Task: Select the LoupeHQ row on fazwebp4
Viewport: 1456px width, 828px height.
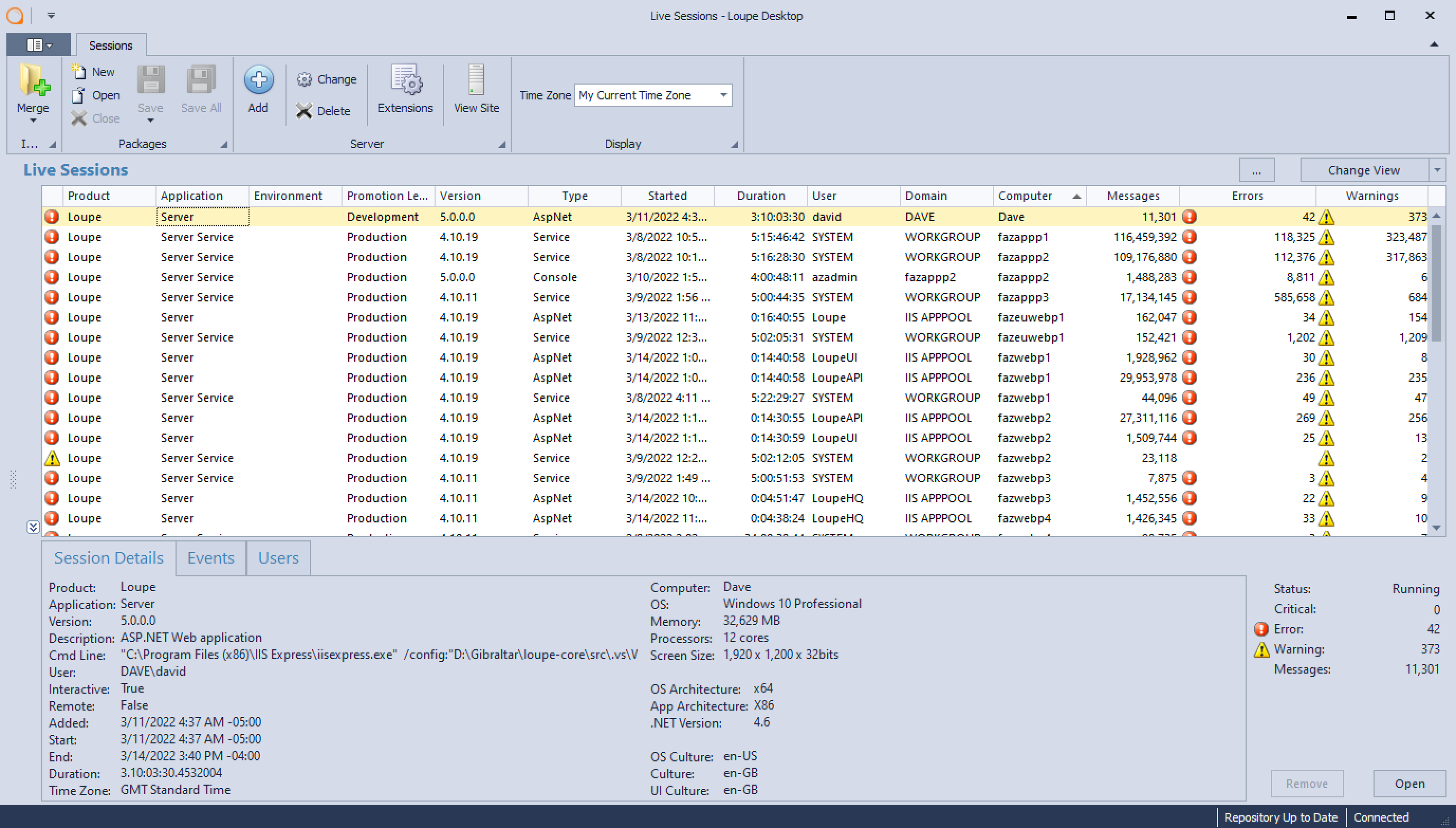Action: tap(735, 519)
